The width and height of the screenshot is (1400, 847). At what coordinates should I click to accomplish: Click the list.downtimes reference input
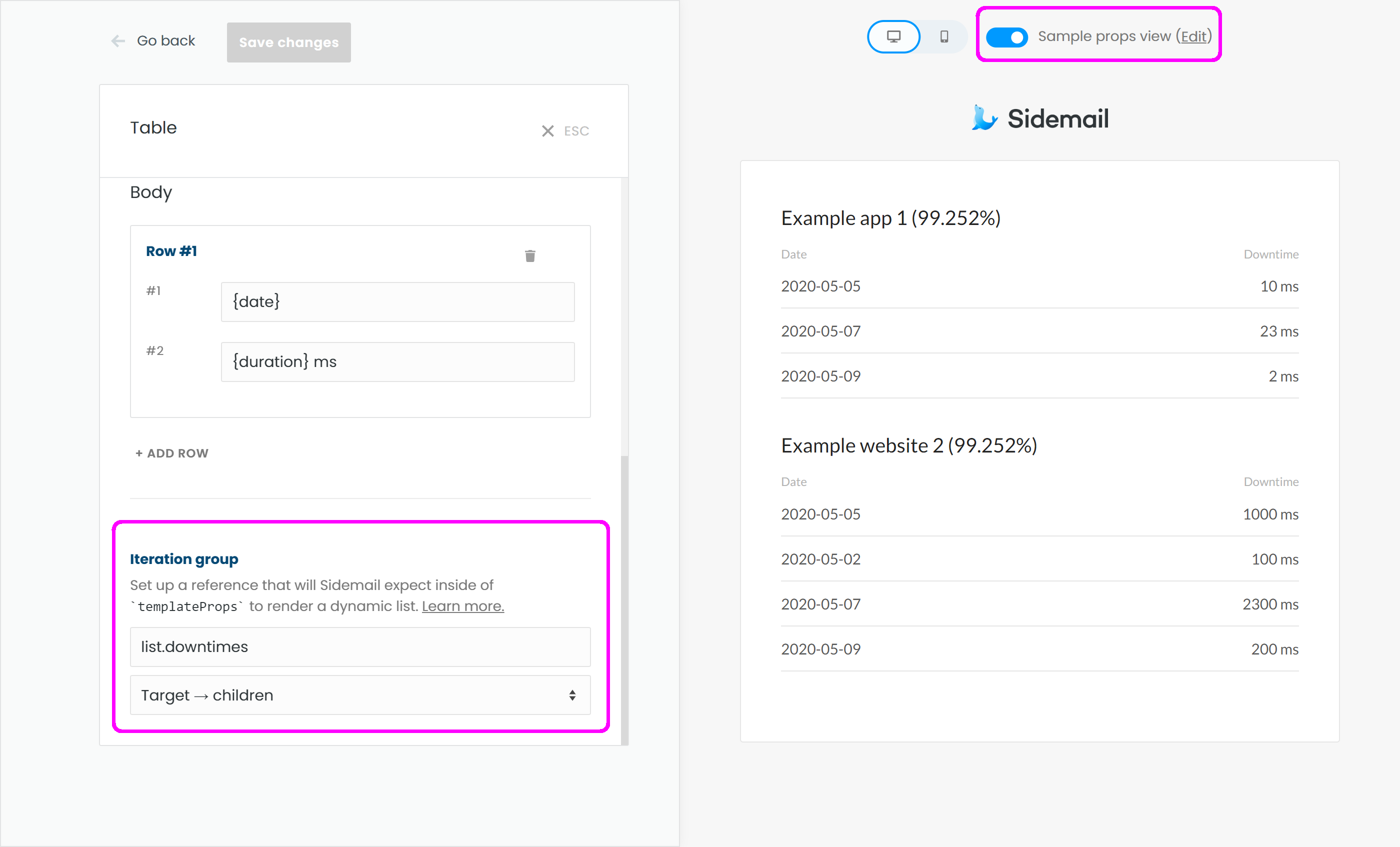point(360,647)
